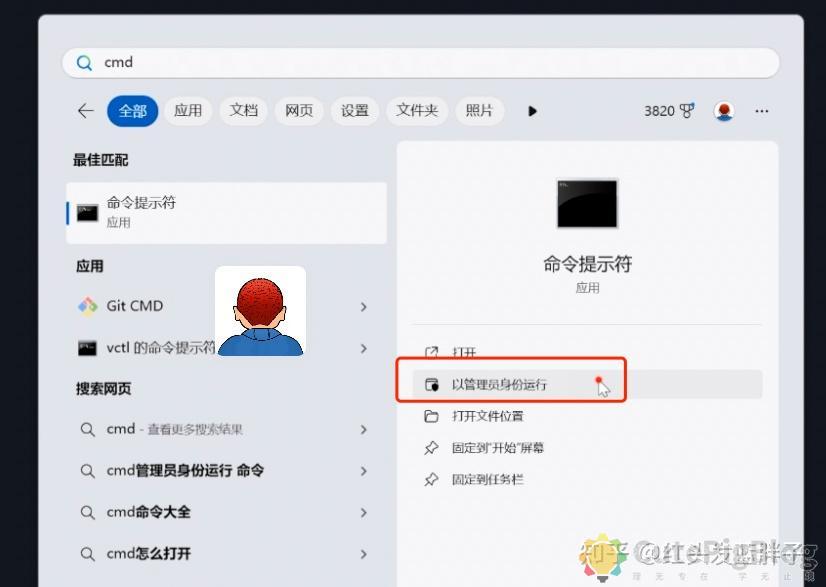Expand the cmd命令大全 search suggestion
This screenshot has height=587, width=826.
tap(363, 512)
